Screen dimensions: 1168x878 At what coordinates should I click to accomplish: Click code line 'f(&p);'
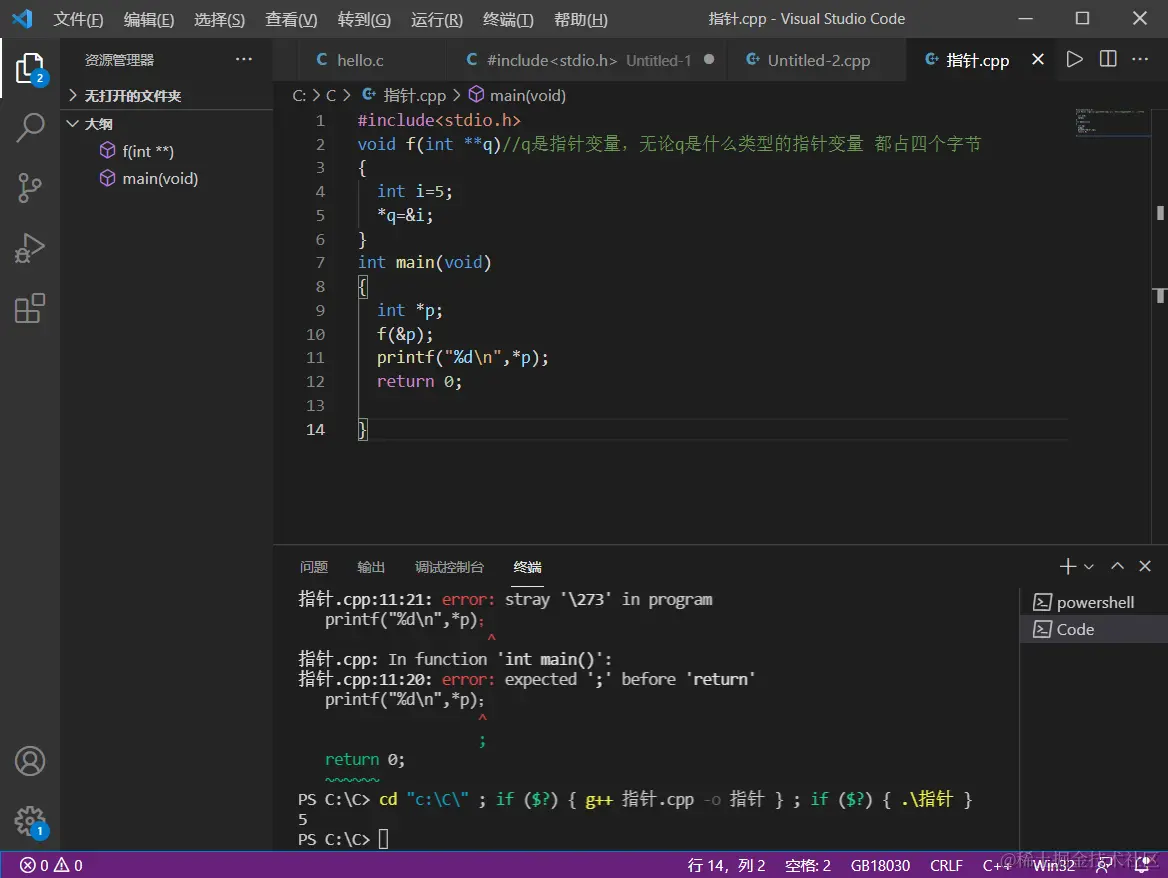pyautogui.click(x=404, y=334)
